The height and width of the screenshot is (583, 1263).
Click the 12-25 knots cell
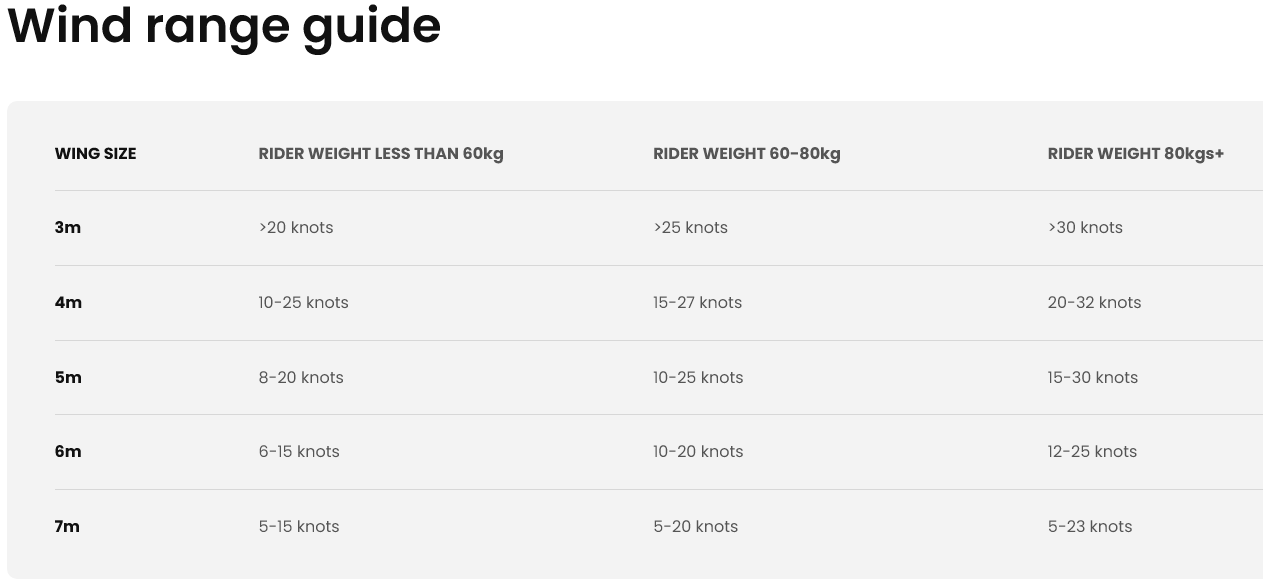point(1093,452)
